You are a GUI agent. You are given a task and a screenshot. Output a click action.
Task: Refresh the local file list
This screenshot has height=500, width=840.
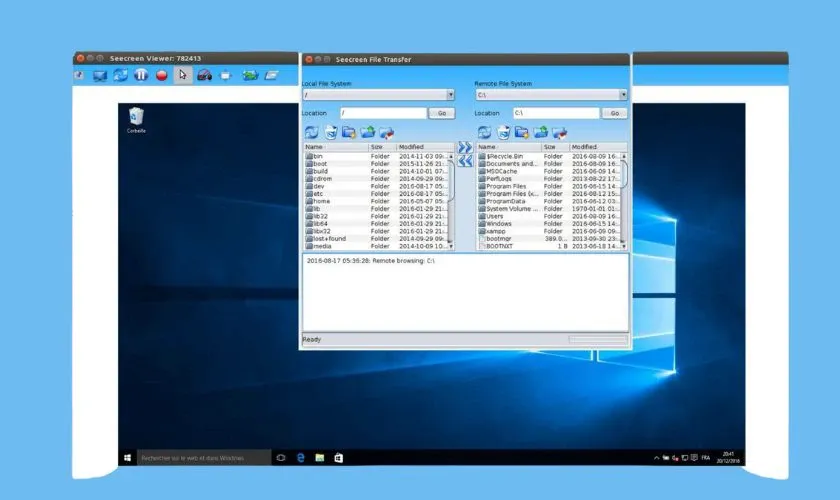312,132
